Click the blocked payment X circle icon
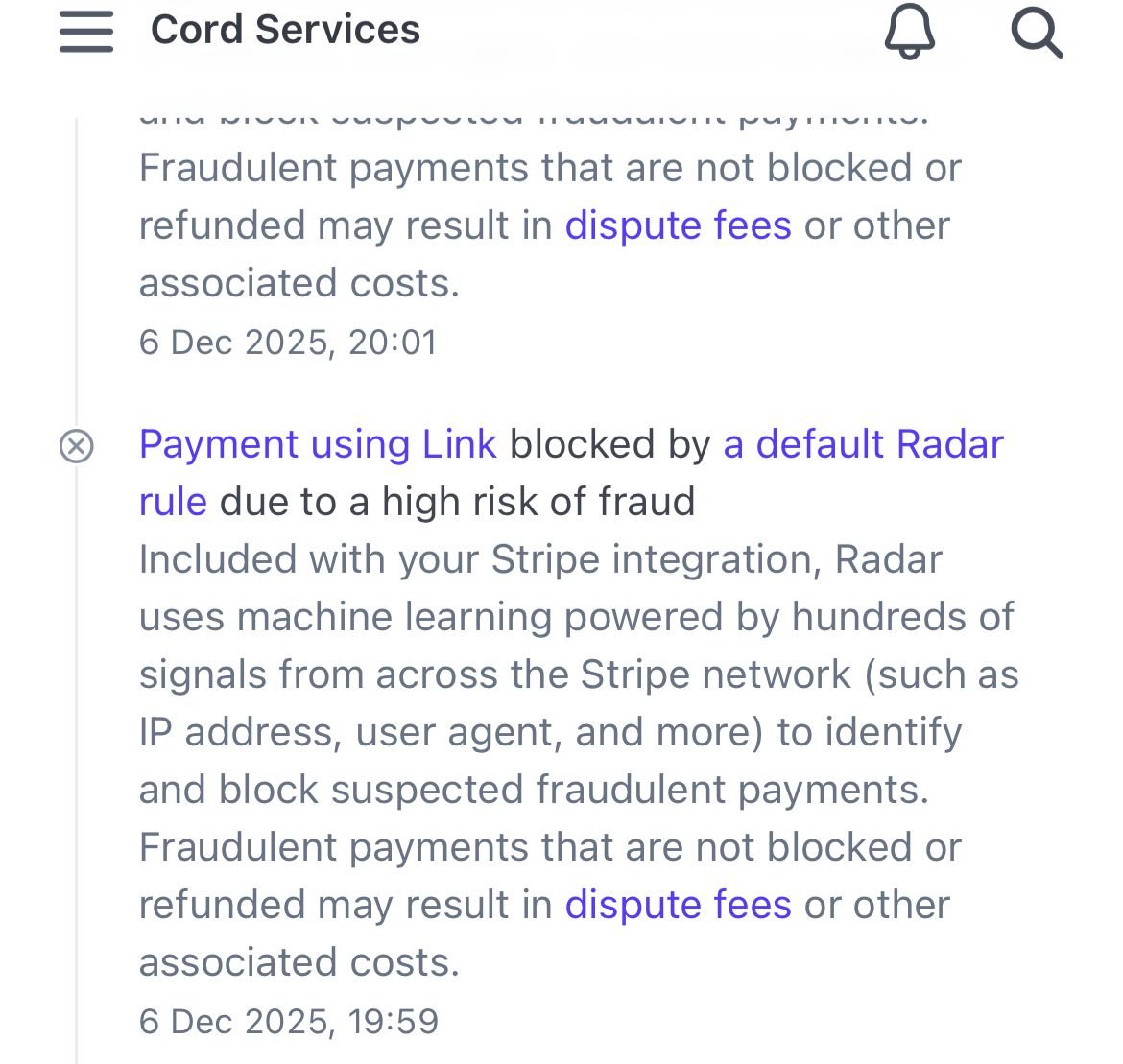This screenshot has height=1064, width=1123. coord(77,446)
